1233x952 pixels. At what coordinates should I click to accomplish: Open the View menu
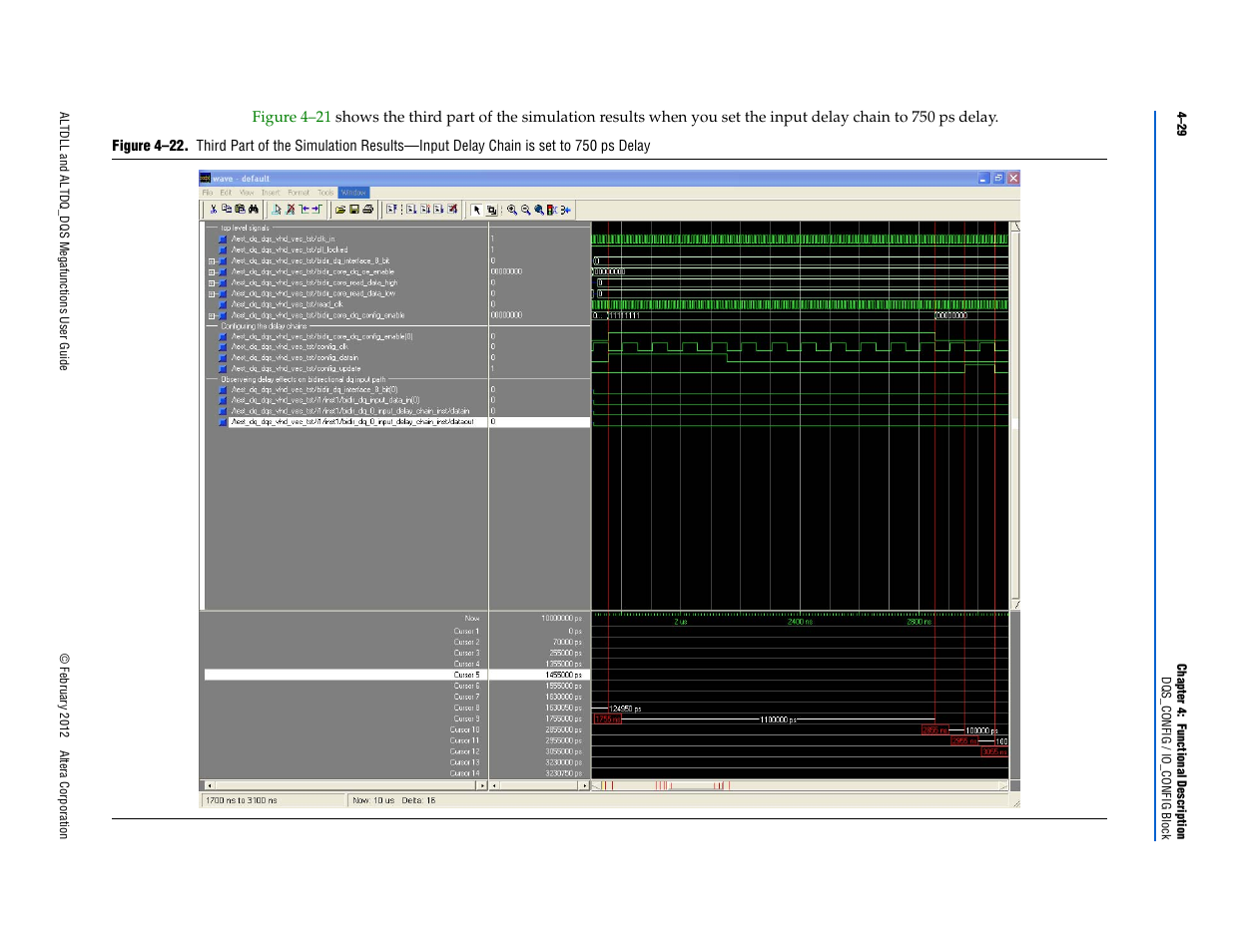click(x=247, y=193)
